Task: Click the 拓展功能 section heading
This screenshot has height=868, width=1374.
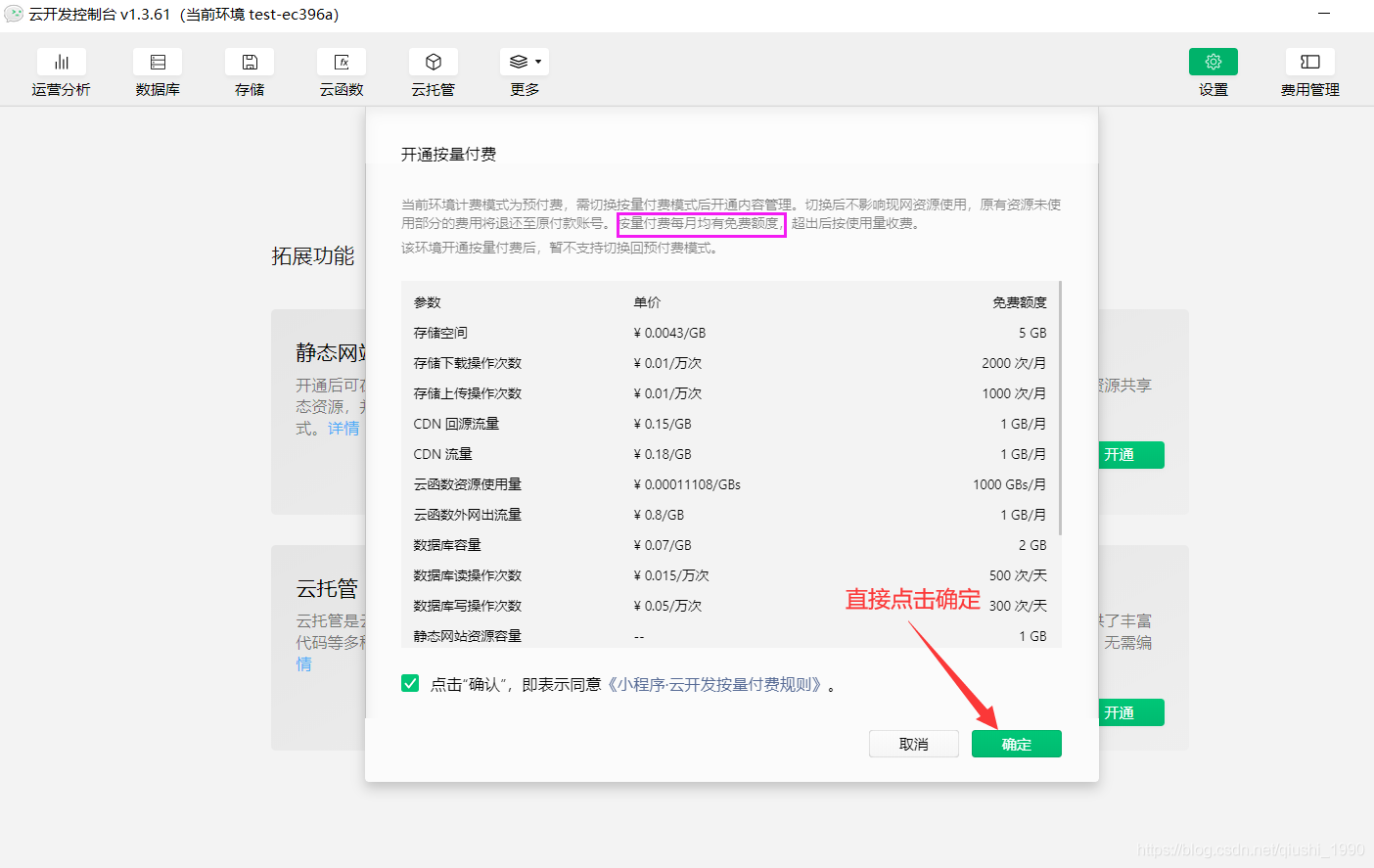Action: [x=313, y=256]
